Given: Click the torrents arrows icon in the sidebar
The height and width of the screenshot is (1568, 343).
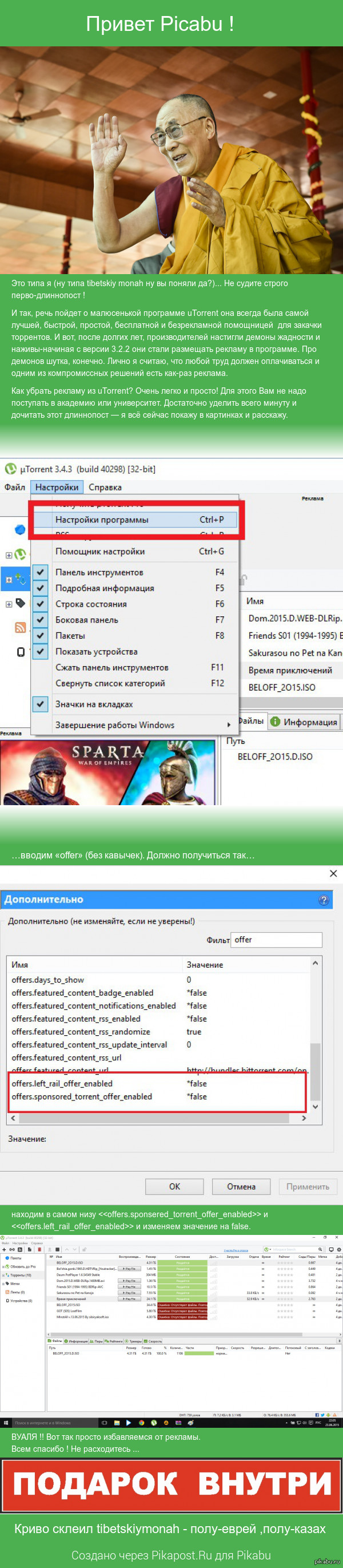Looking at the screenshot, I should pyautogui.click(x=20, y=579).
